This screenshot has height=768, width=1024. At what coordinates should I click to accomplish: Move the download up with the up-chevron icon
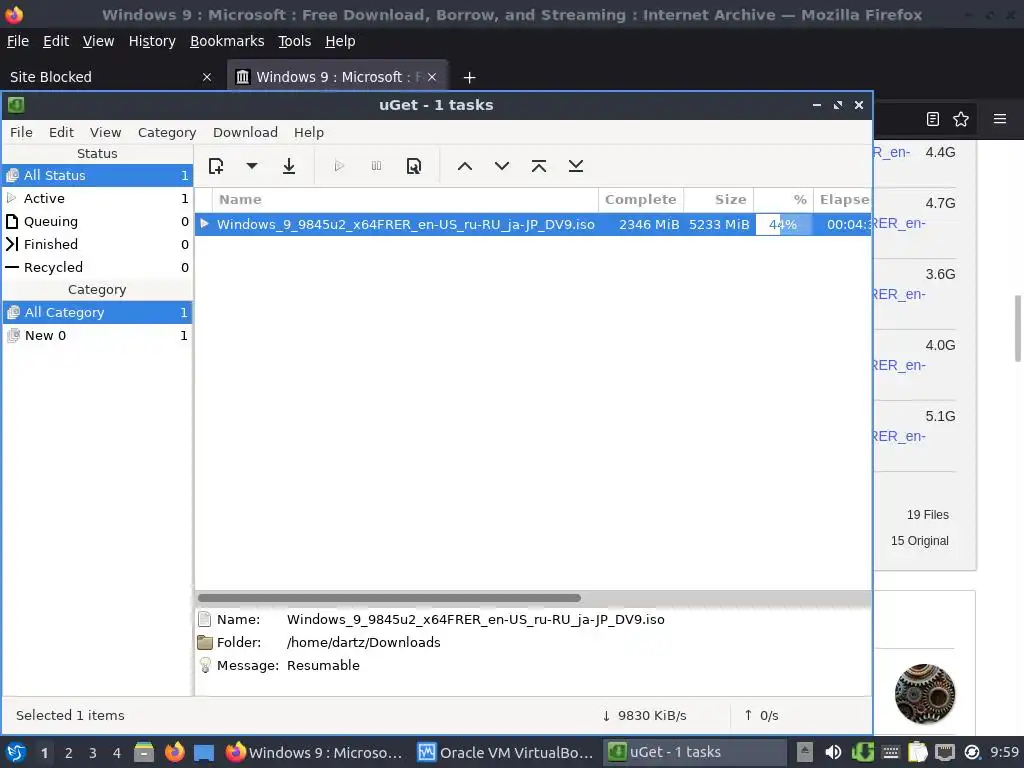[x=464, y=166]
